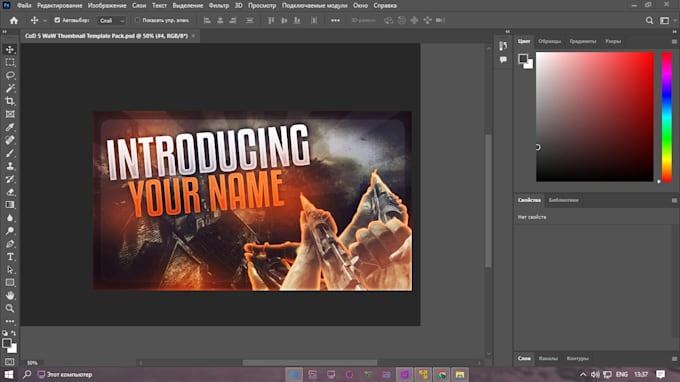
Task: Select the Pen tool
Action: pyautogui.click(x=10, y=244)
